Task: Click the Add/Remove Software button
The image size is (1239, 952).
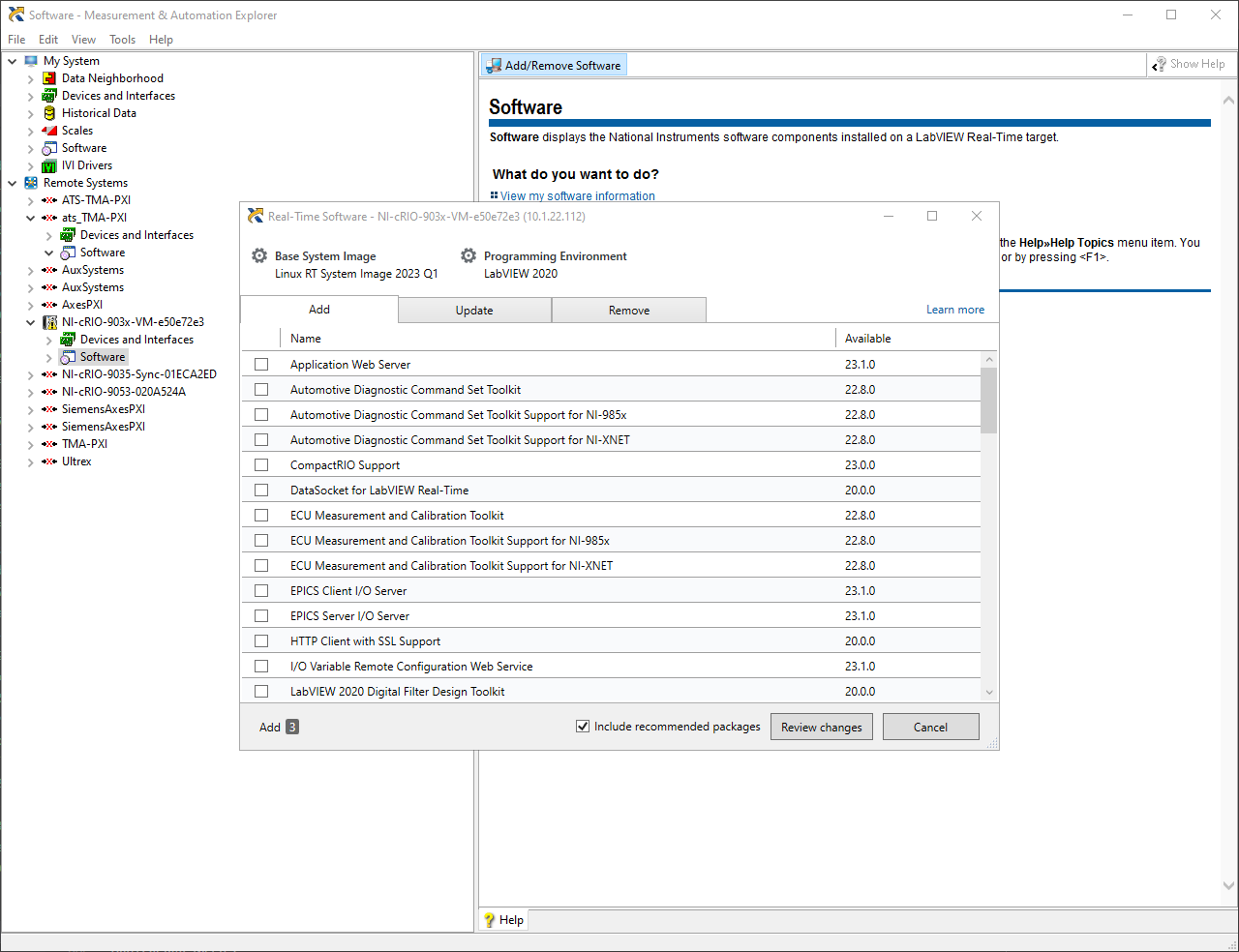Action: point(555,65)
